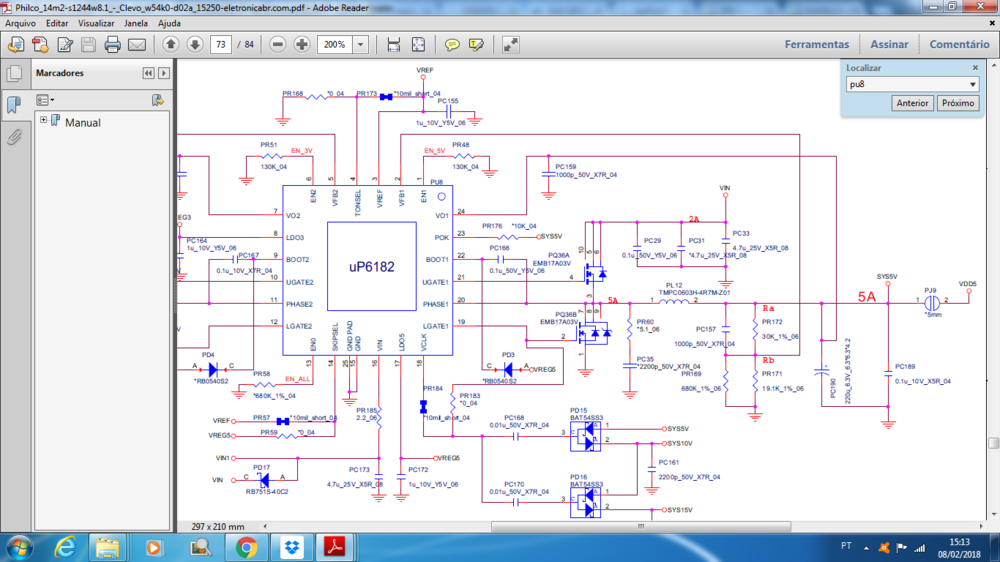Toggle the Attachments paperclip panel
This screenshot has height=562, width=1000.
(14, 136)
